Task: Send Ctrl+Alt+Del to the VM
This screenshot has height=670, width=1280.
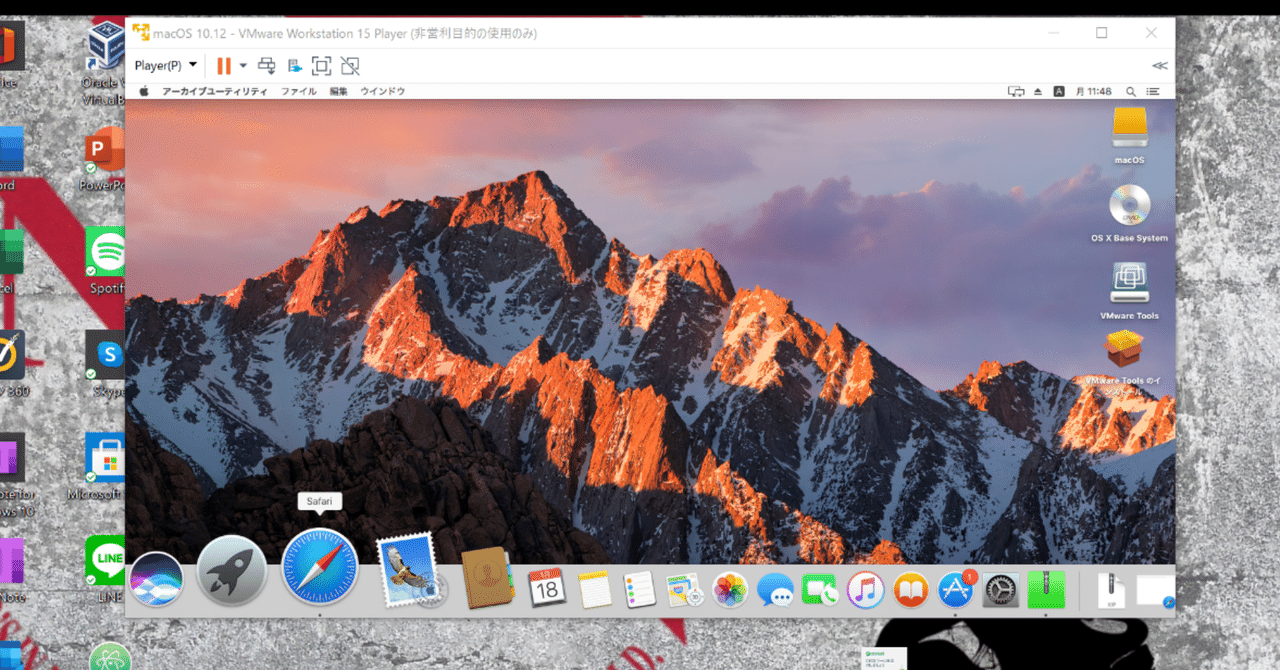Action: [267, 66]
